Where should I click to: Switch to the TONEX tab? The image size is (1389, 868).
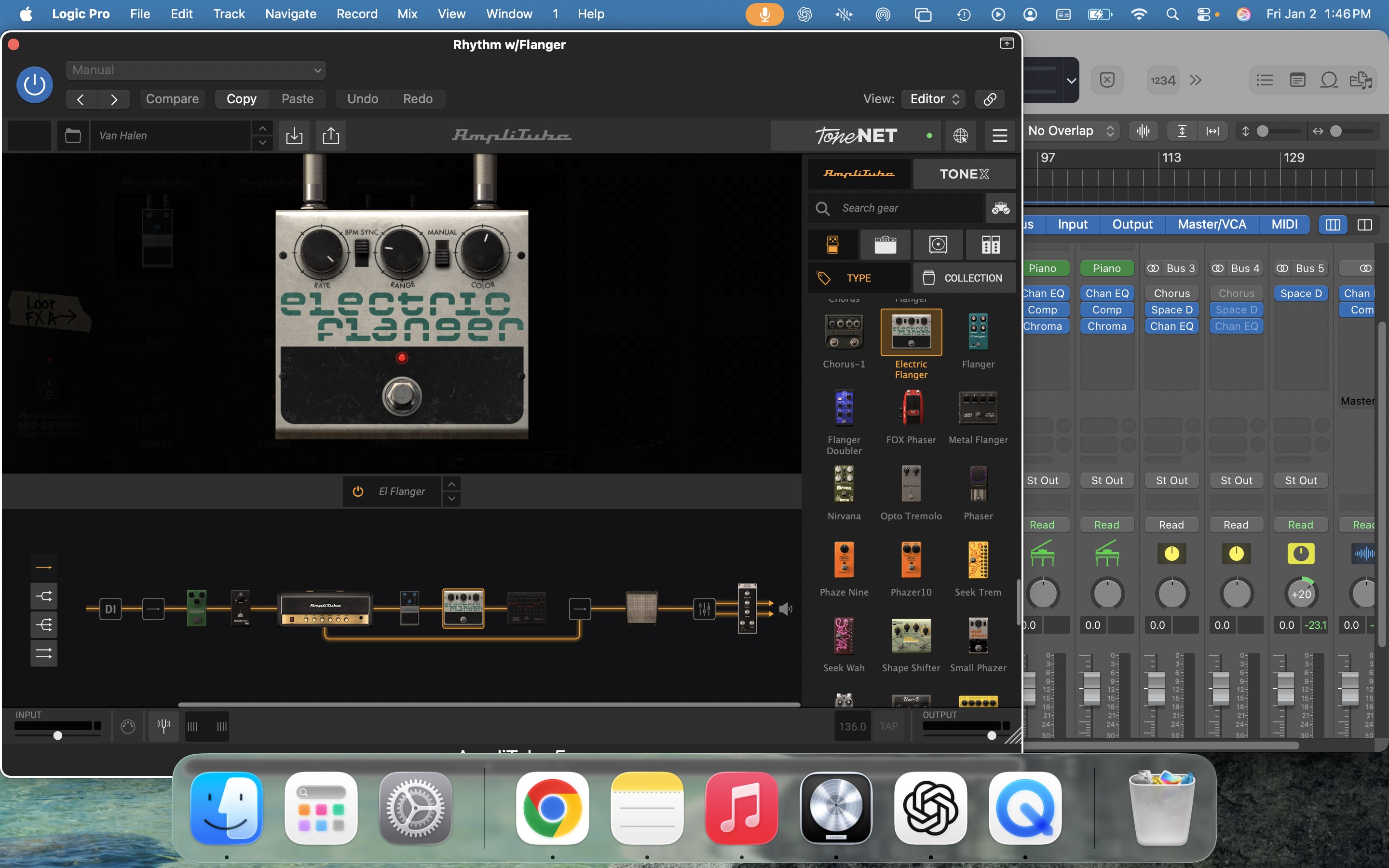(964, 174)
